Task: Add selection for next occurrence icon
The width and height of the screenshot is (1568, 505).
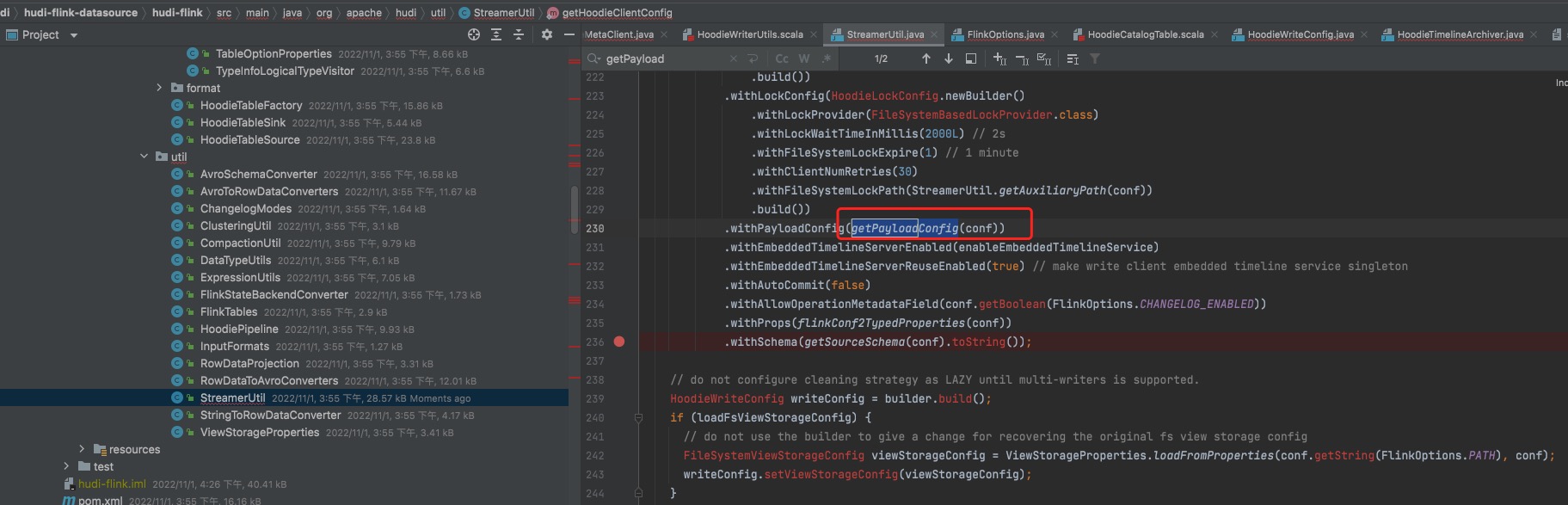Action: [999, 59]
